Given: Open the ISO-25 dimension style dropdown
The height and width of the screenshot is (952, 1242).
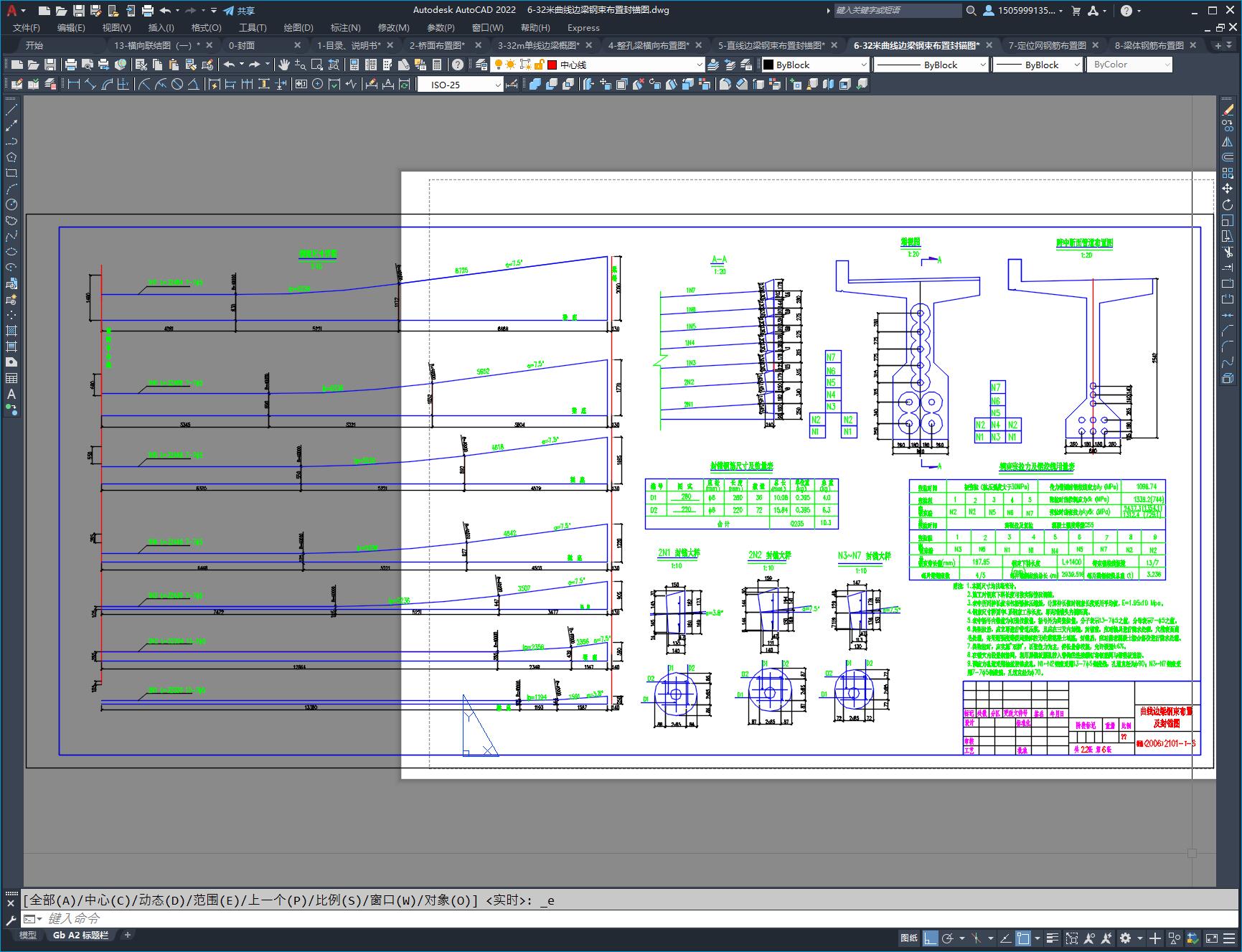Looking at the screenshot, I should [x=461, y=85].
